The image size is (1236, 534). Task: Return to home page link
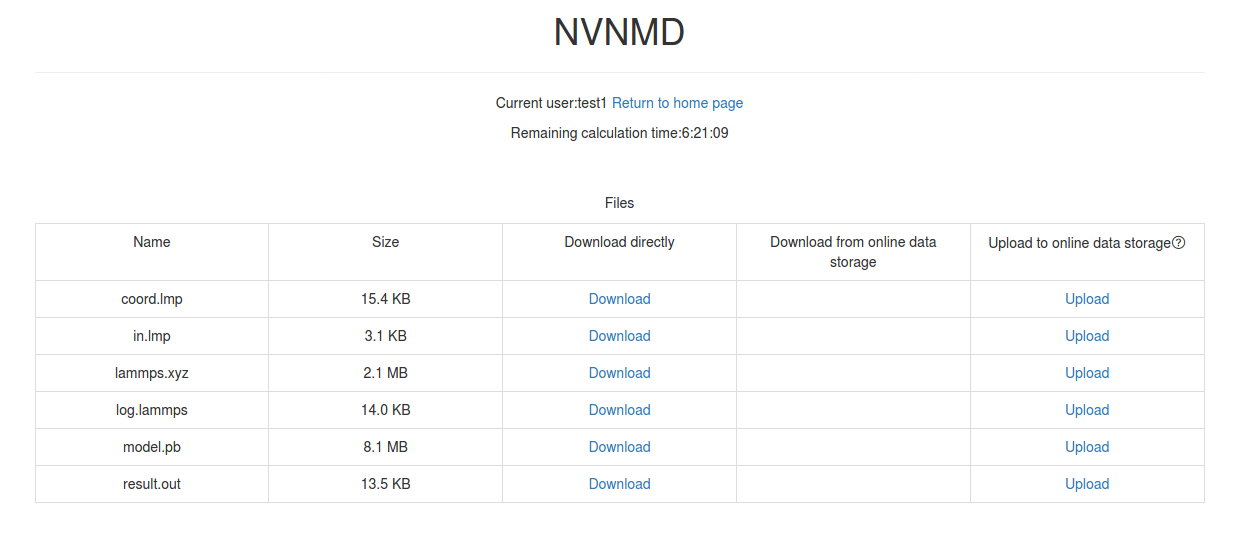point(677,103)
